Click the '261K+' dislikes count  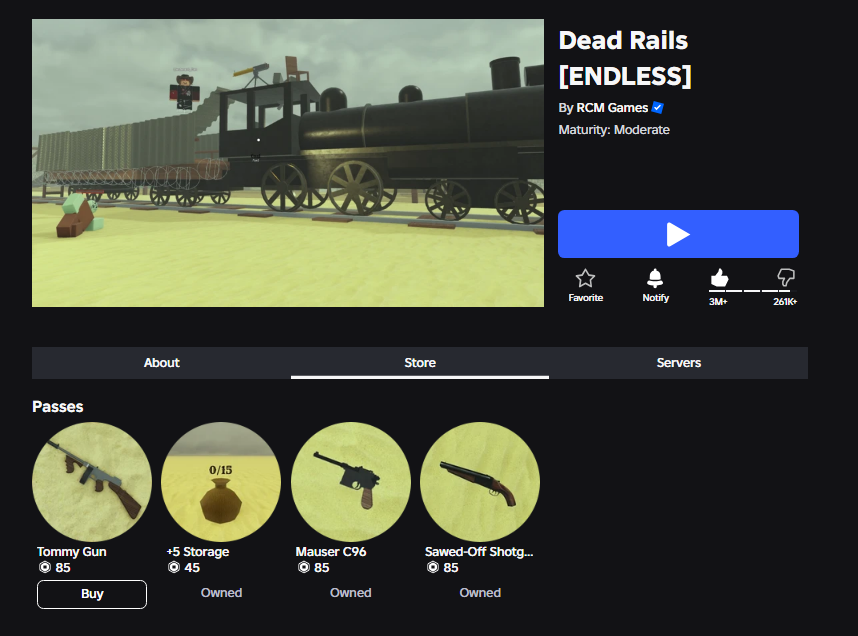click(x=785, y=302)
